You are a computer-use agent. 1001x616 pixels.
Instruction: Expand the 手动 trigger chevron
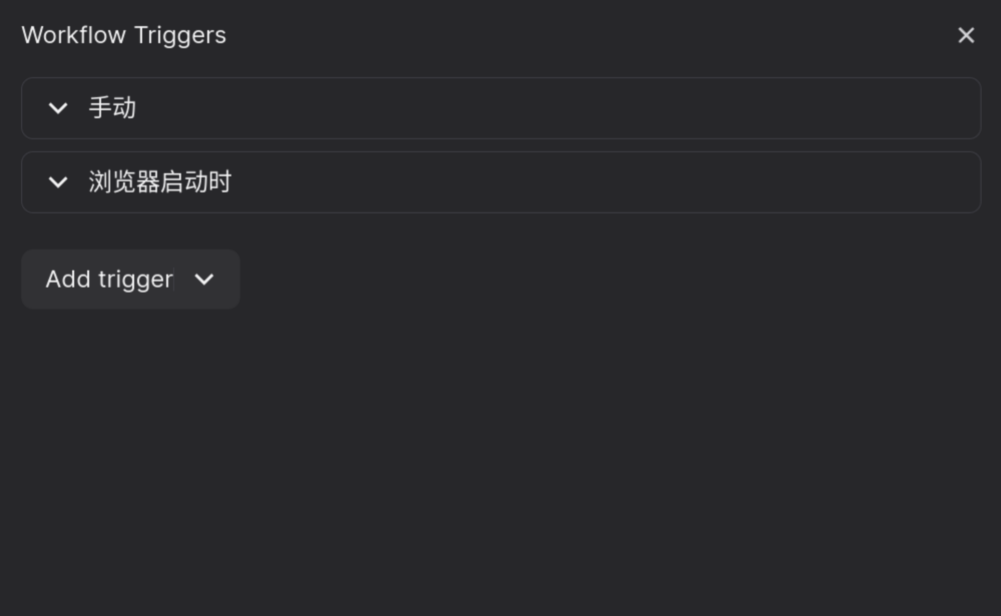(x=58, y=109)
